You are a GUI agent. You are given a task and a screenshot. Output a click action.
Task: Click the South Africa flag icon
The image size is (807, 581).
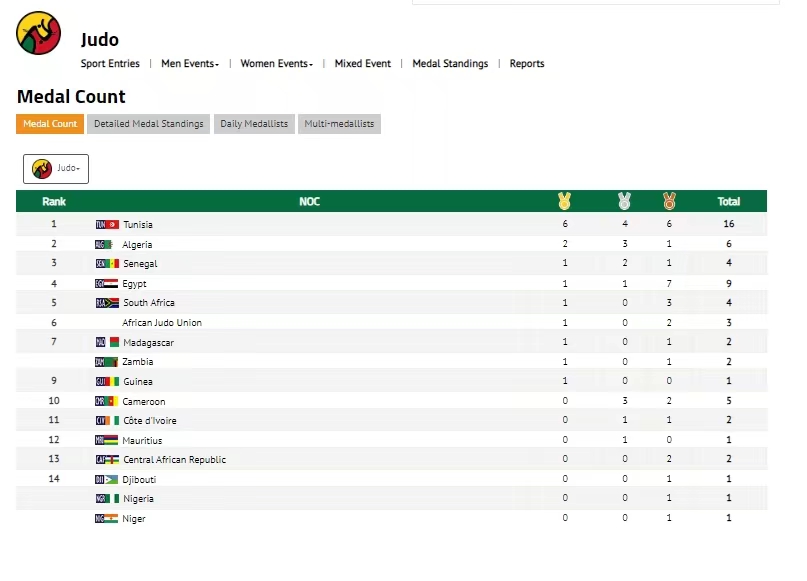click(x=107, y=303)
